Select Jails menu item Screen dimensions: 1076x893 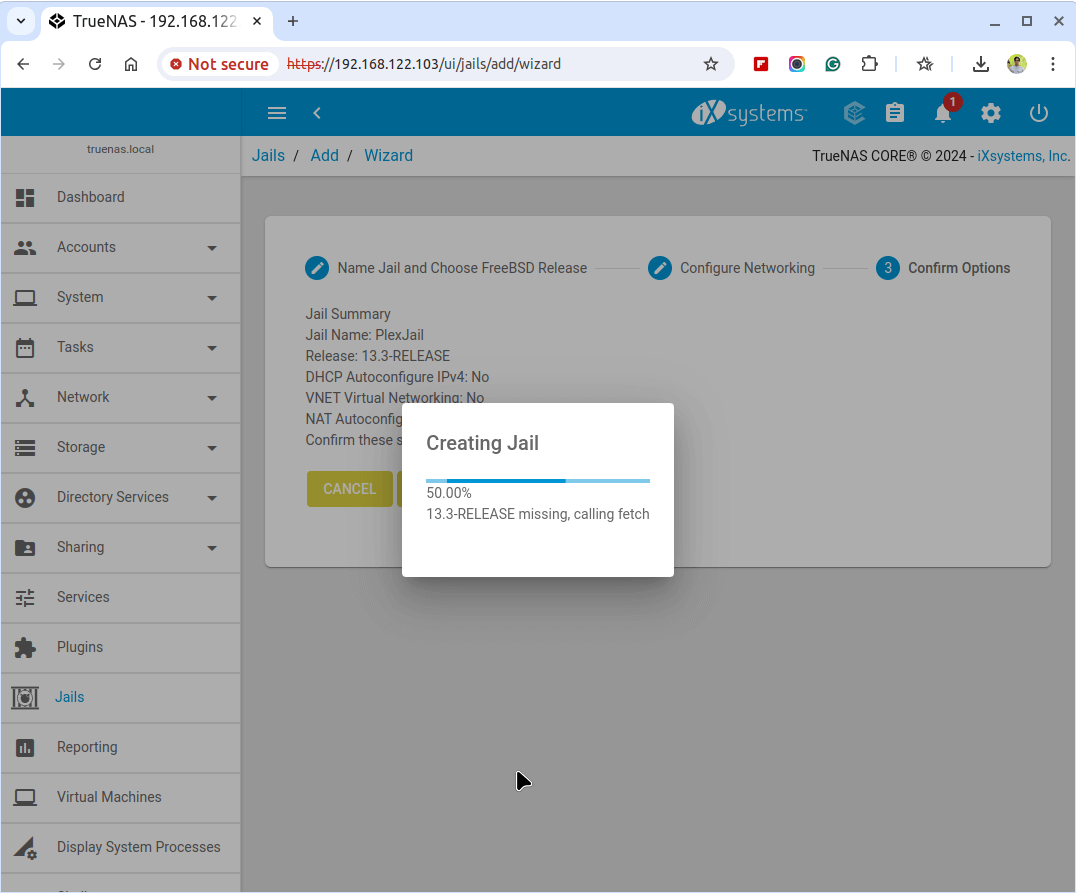tap(121, 698)
